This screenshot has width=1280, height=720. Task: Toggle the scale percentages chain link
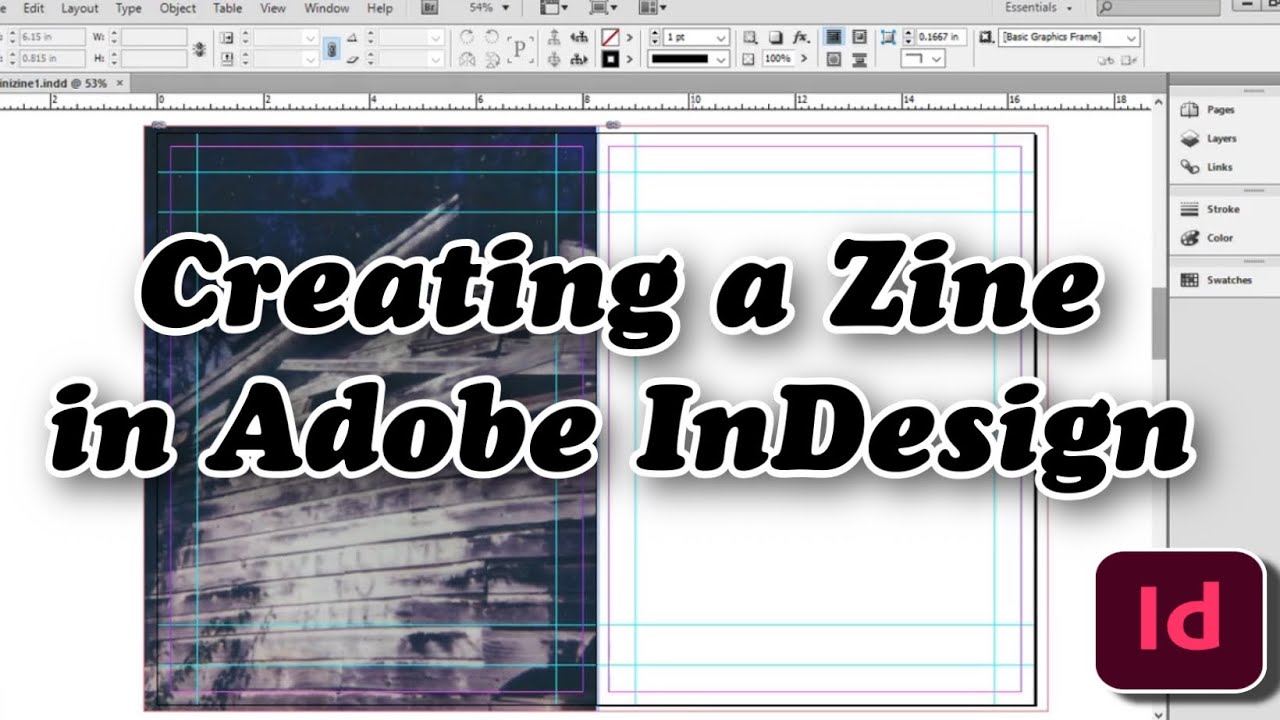click(x=331, y=48)
